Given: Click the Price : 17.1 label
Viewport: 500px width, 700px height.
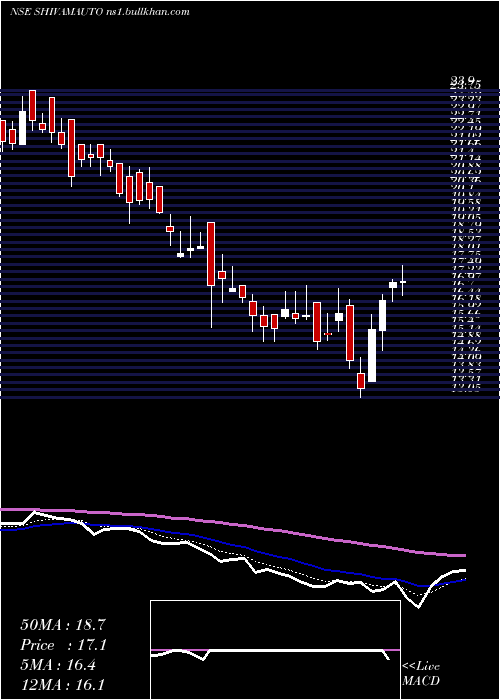Looking at the screenshot, I should pyautogui.click(x=63, y=645).
